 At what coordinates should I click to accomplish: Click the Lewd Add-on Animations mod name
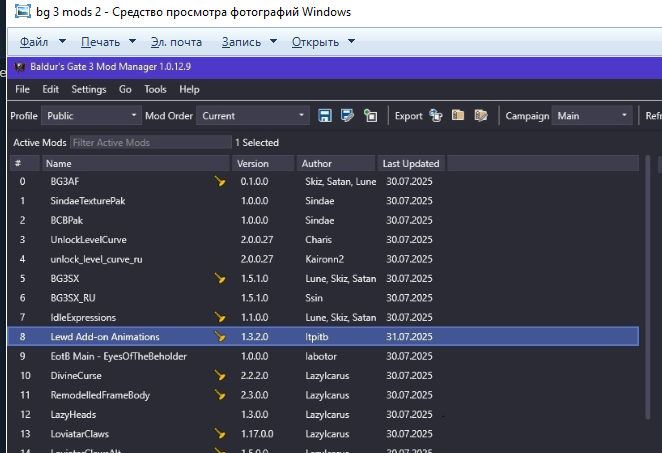pyautogui.click(x=105, y=337)
